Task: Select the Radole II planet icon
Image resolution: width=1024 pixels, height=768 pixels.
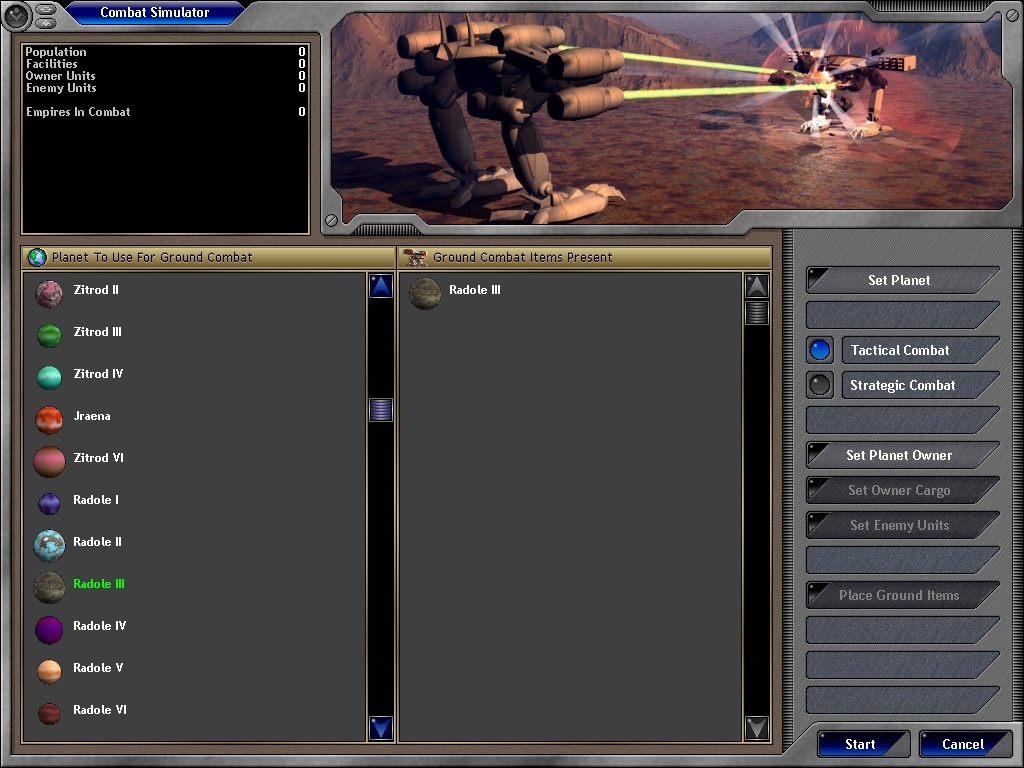Action: (x=49, y=545)
